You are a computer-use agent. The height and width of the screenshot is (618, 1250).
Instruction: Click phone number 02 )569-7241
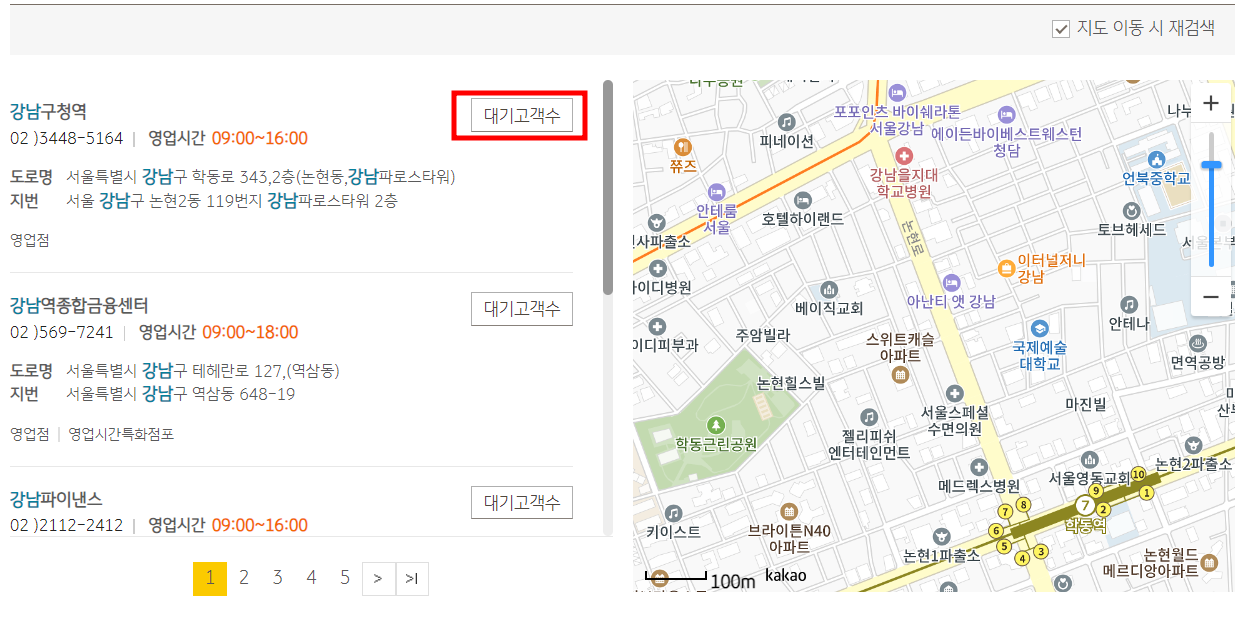[62, 332]
